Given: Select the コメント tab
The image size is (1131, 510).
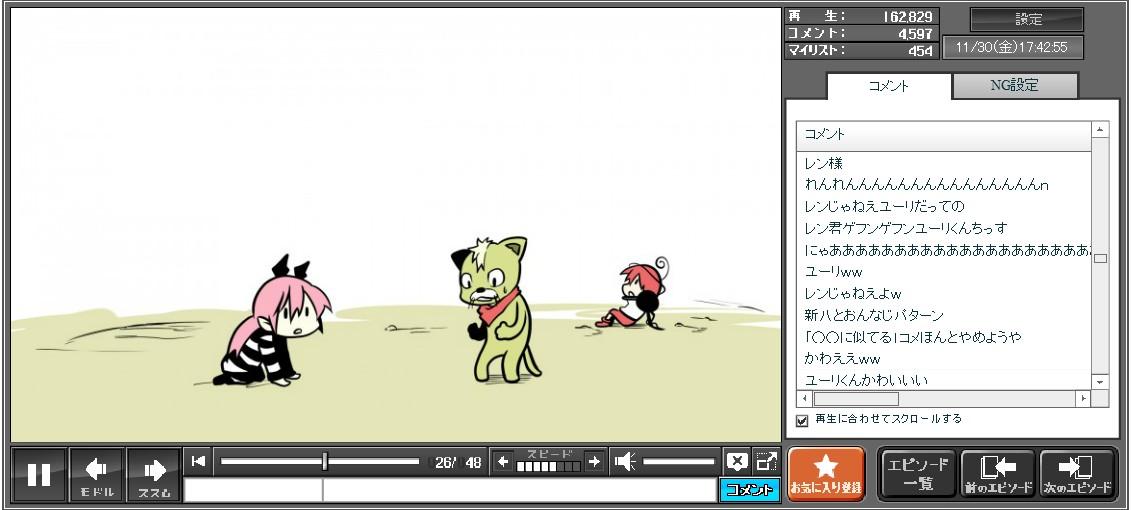Looking at the screenshot, I should tap(888, 86).
